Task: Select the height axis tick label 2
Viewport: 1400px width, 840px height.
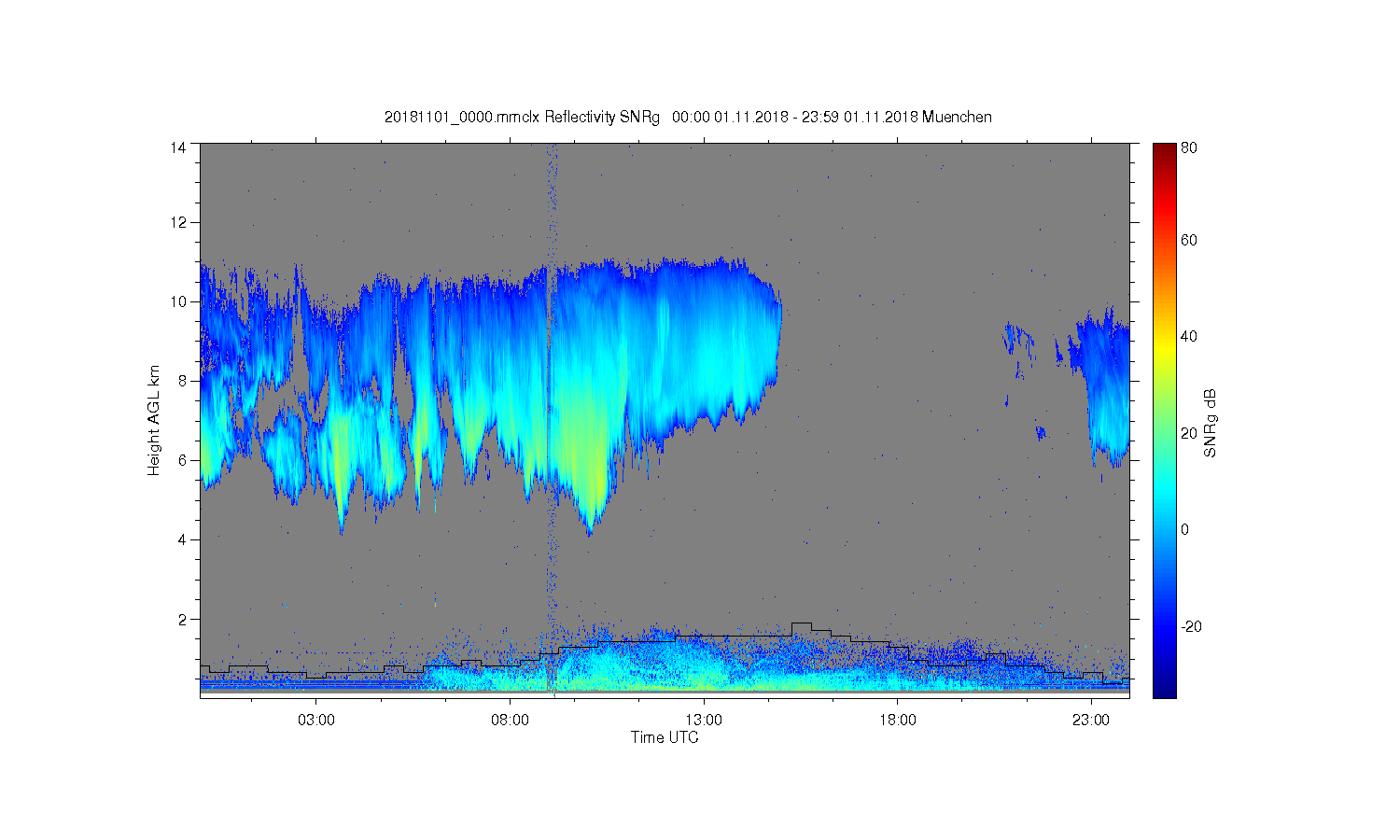Action: point(183,619)
